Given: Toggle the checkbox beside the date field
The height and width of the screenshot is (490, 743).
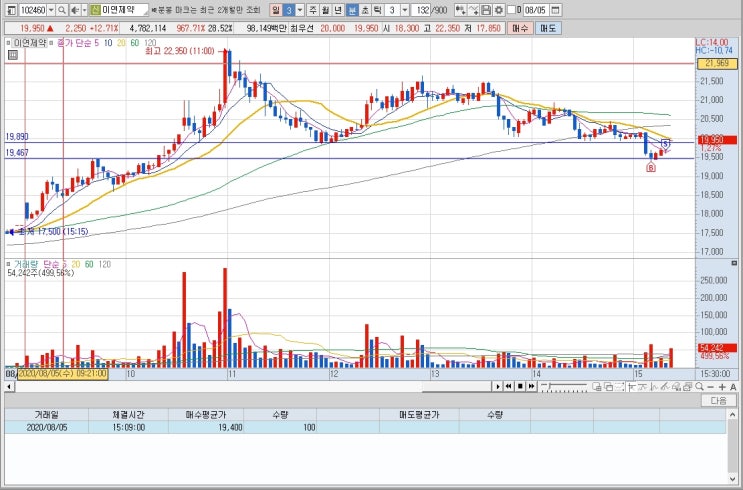Looking at the screenshot, I should coord(511,10).
